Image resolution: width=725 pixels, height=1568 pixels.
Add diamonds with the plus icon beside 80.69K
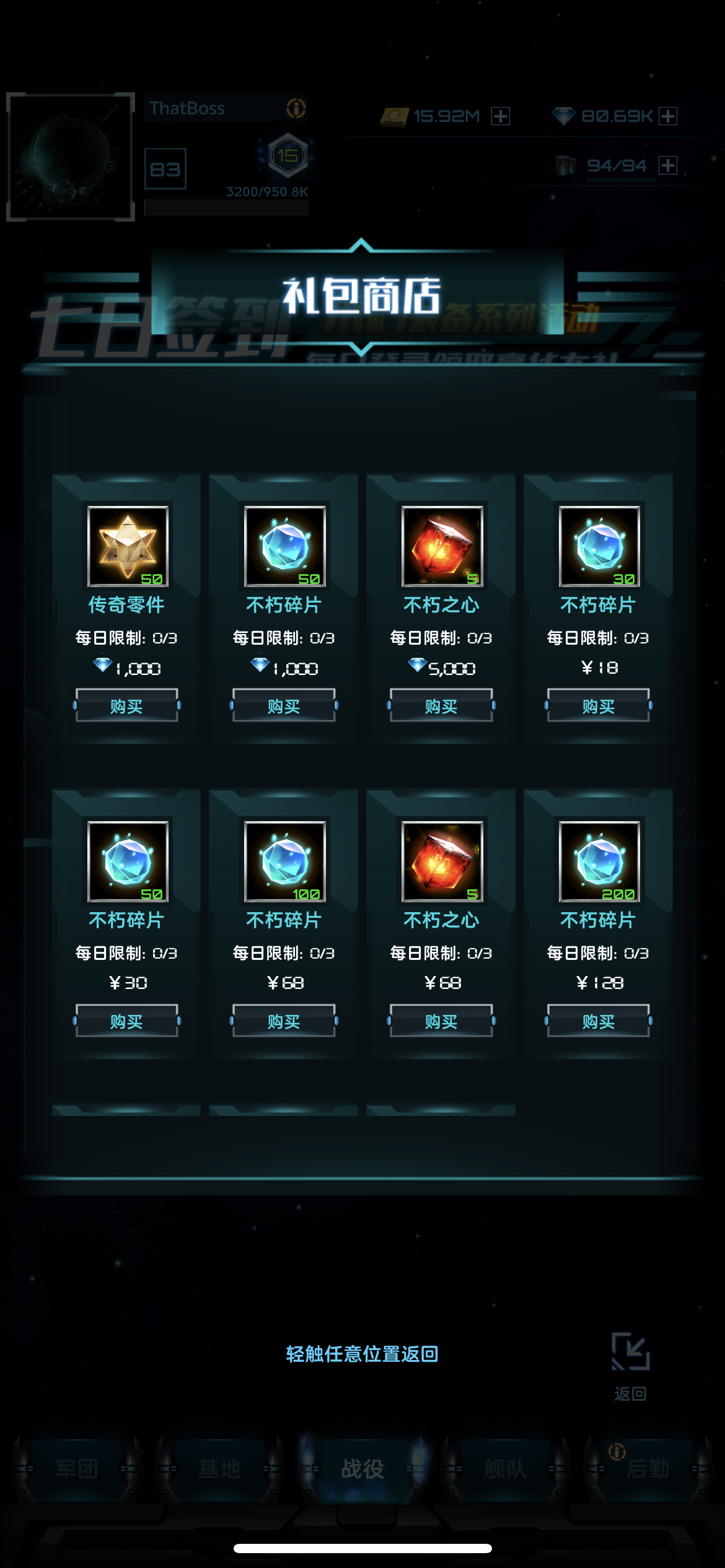click(x=668, y=116)
